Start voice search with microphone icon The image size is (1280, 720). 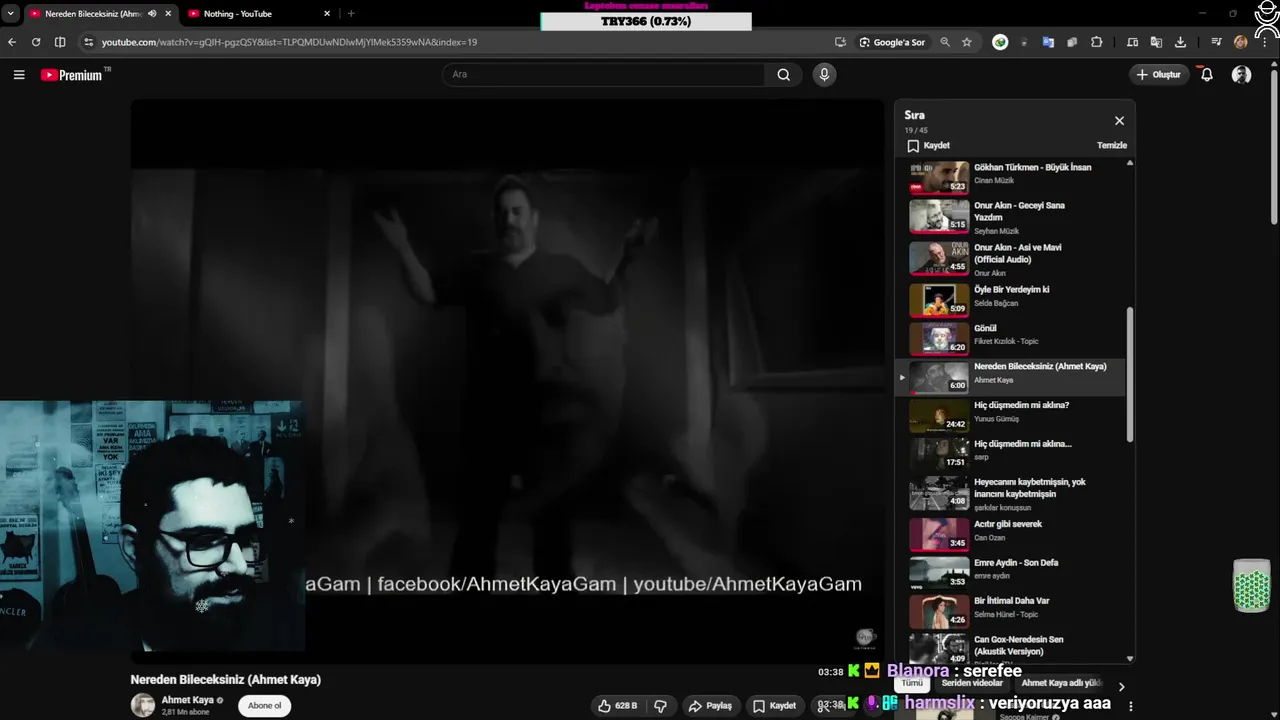(x=824, y=75)
